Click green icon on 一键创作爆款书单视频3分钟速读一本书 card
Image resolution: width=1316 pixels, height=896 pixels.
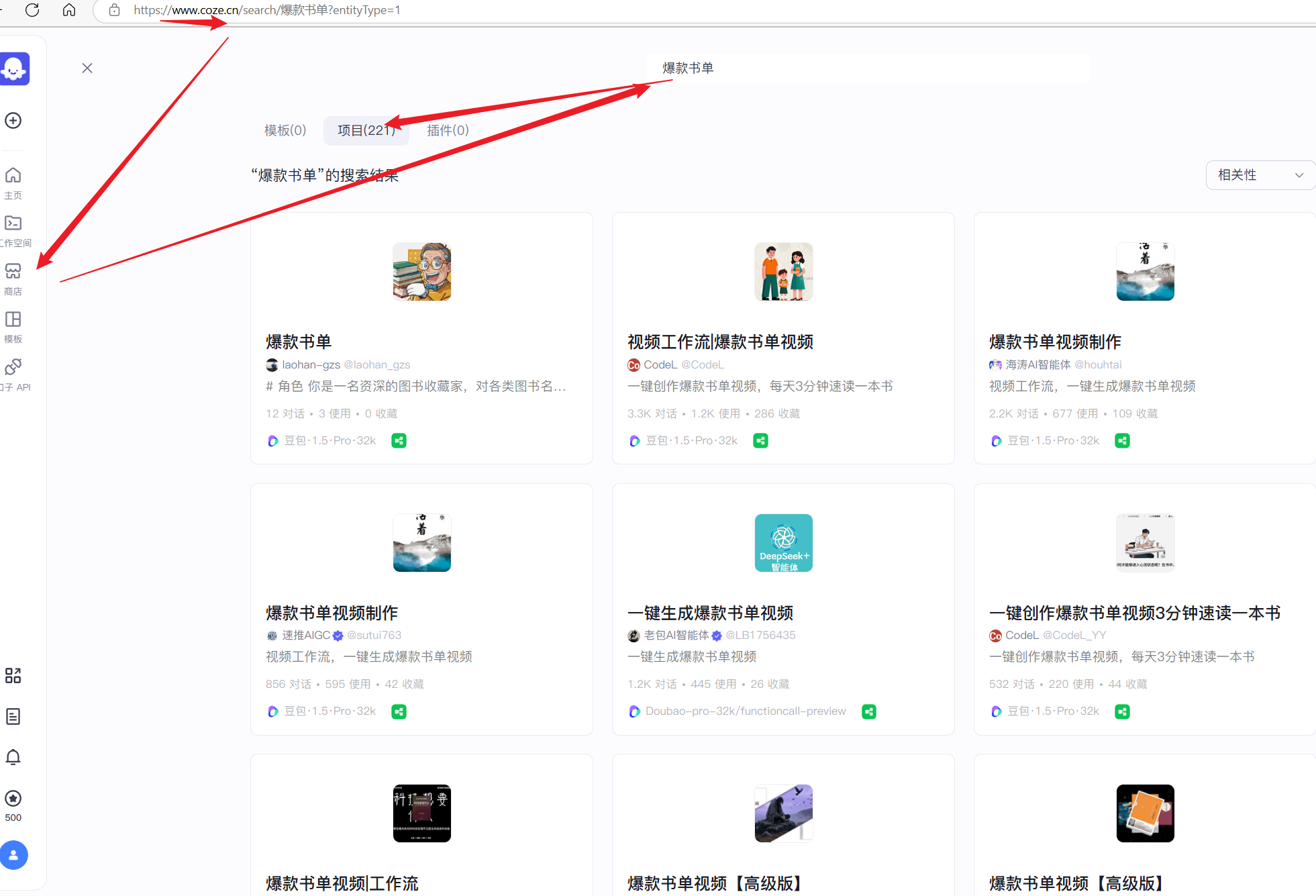click(x=1123, y=711)
